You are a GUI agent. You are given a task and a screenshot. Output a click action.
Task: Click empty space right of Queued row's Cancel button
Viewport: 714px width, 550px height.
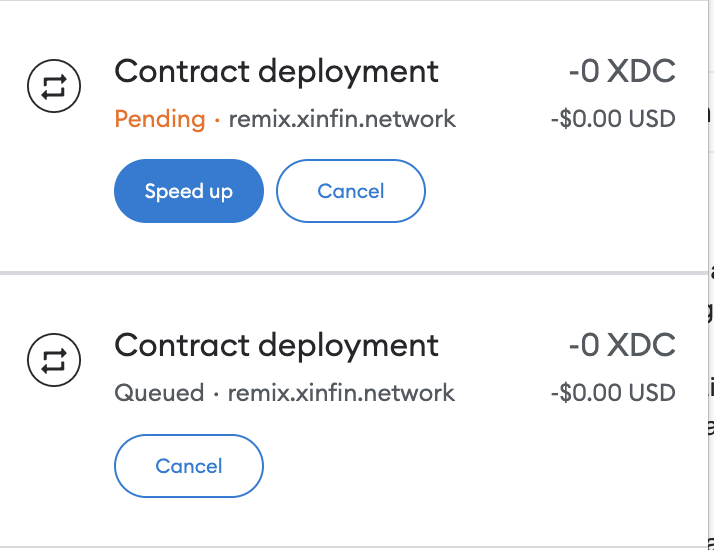pos(483,466)
